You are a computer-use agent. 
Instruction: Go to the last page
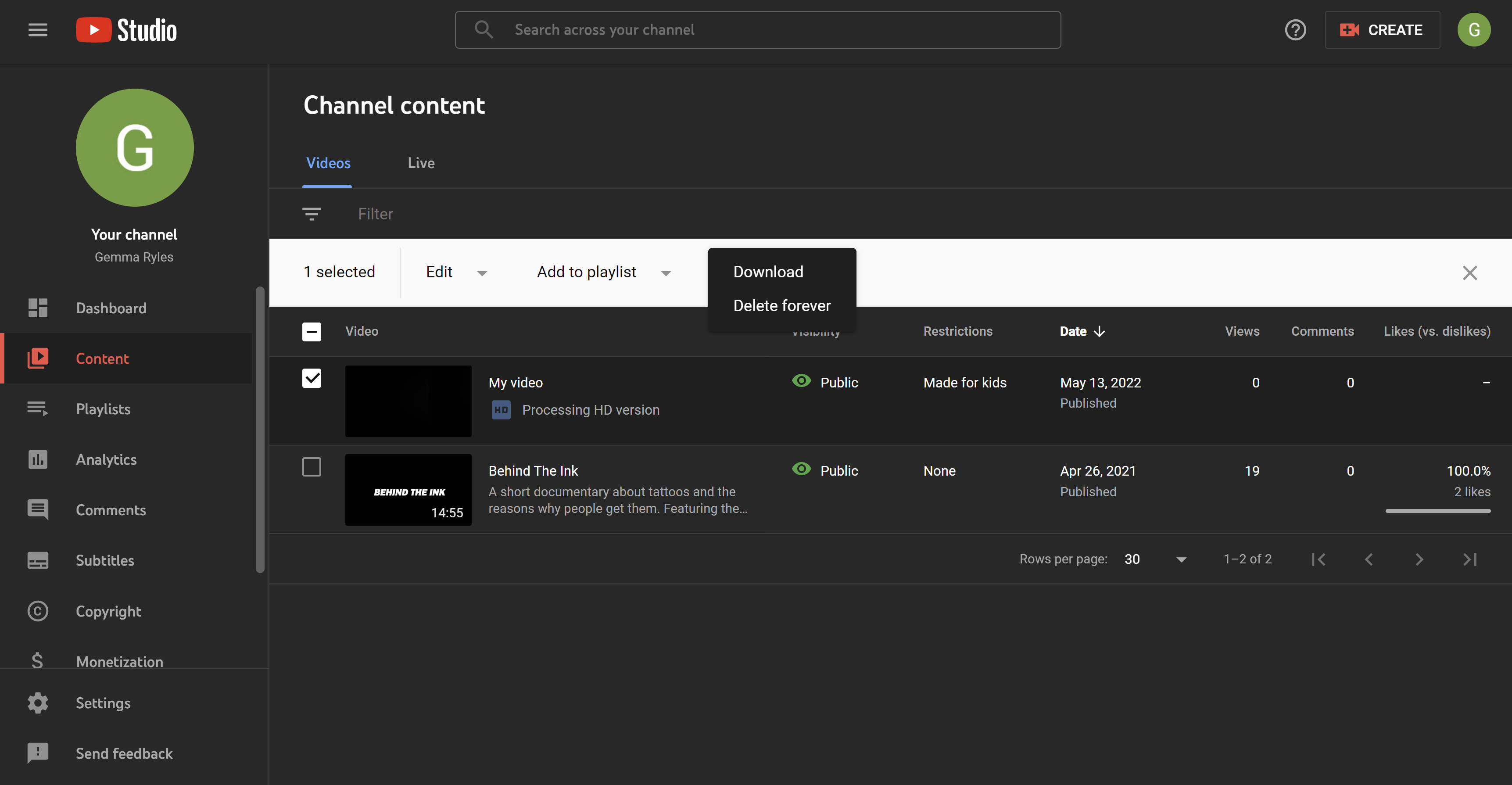pyautogui.click(x=1470, y=559)
